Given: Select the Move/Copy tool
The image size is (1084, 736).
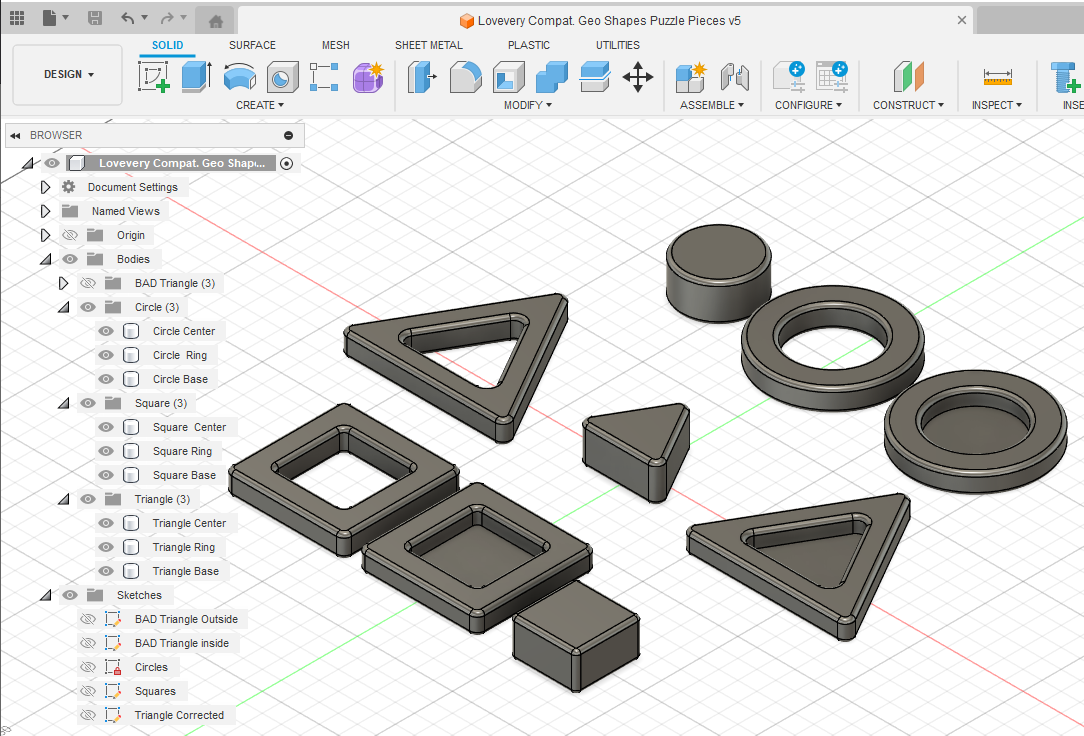Looking at the screenshot, I should coord(638,76).
